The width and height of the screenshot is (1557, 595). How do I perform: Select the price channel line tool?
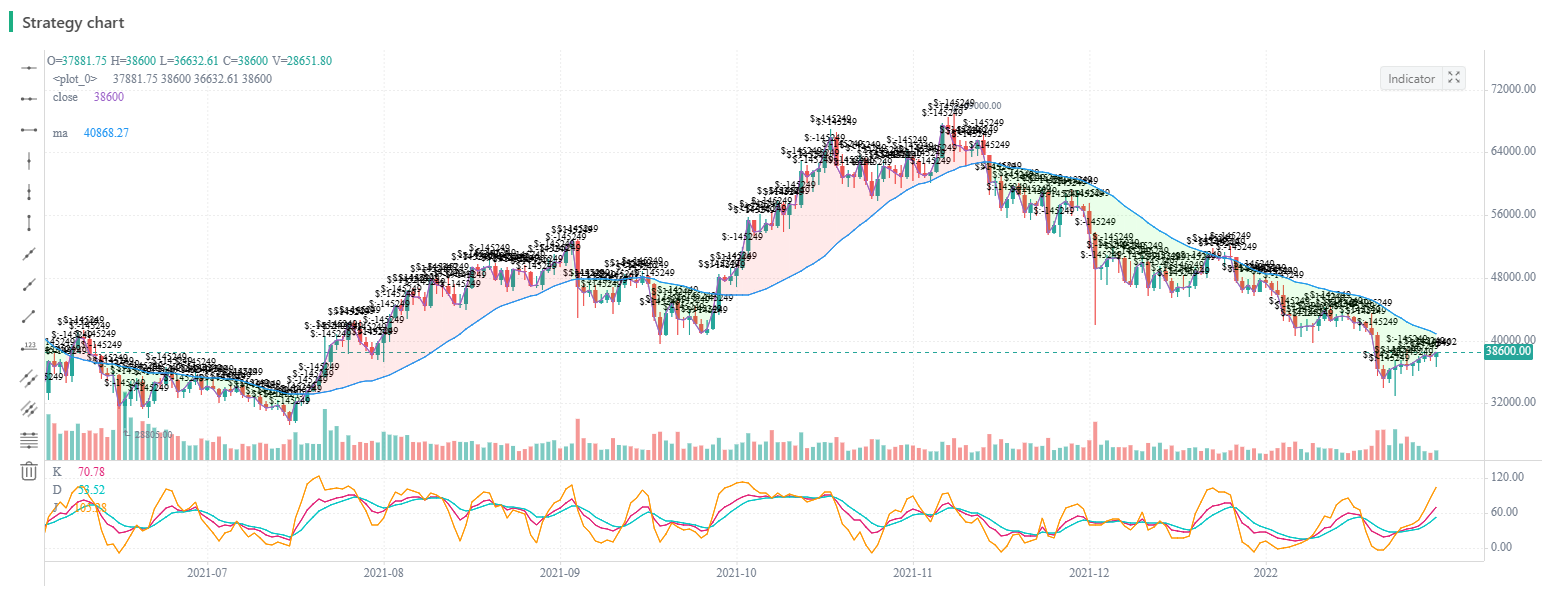click(x=29, y=378)
